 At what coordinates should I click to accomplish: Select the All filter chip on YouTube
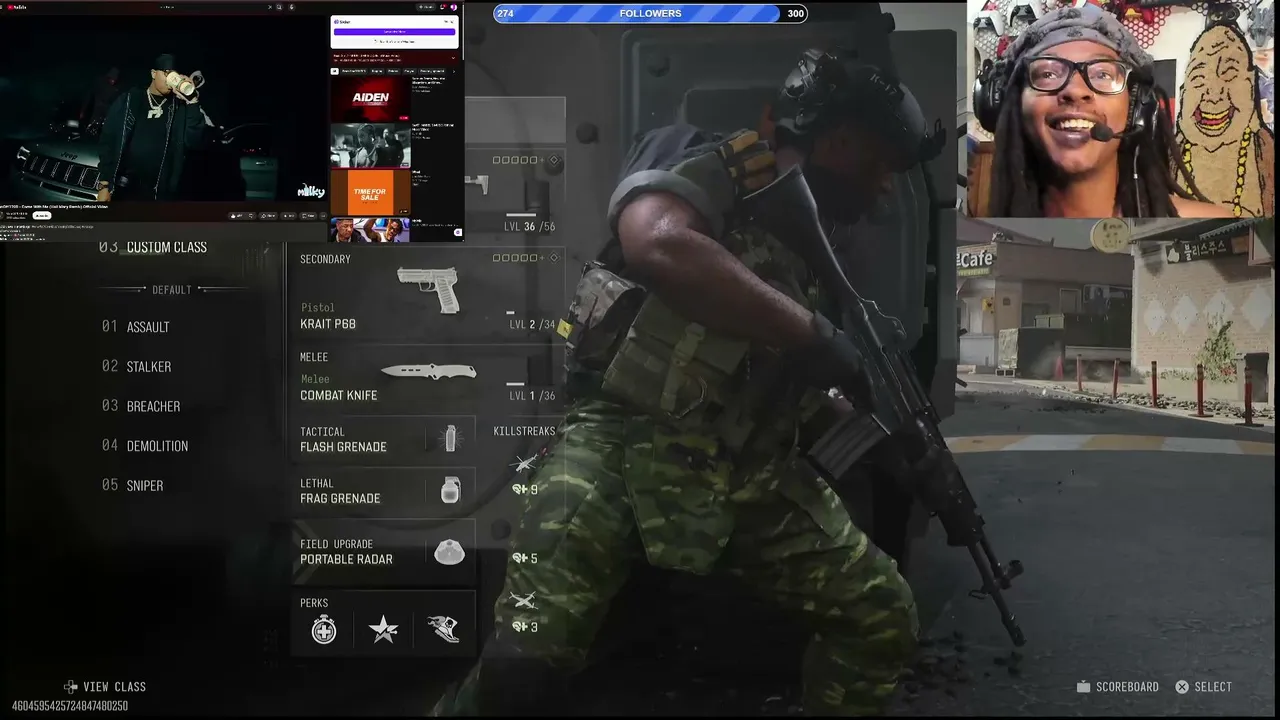click(x=337, y=71)
